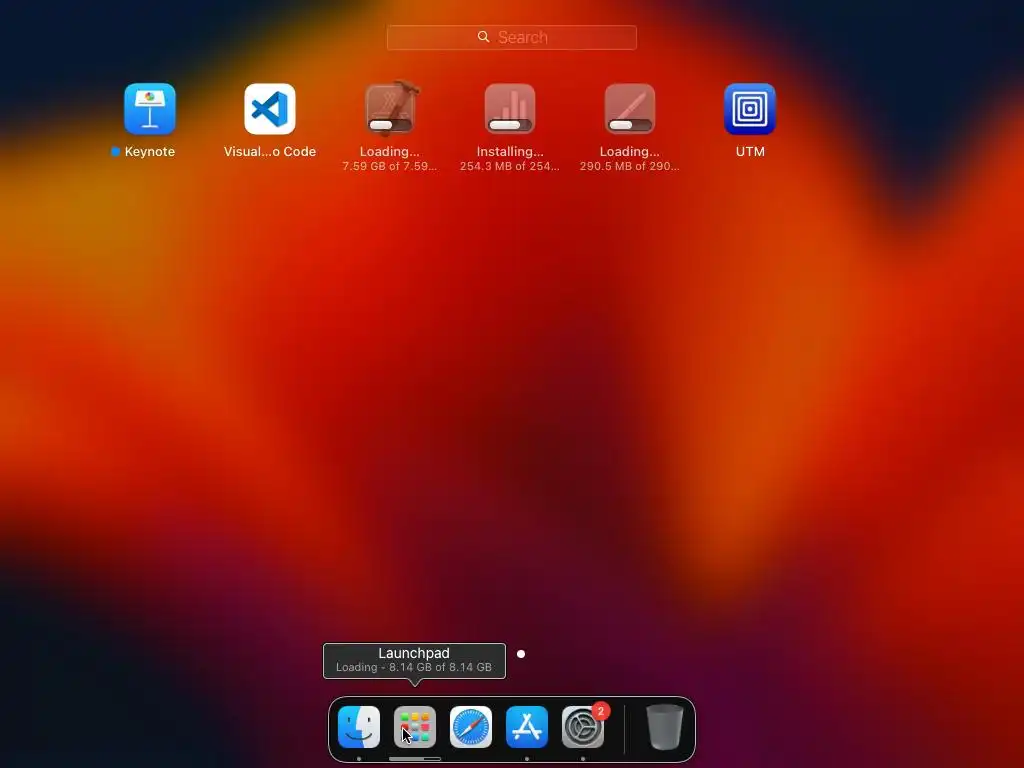Click the "290.5 MB of 290..." text
The height and width of the screenshot is (768, 1024).
[630, 167]
